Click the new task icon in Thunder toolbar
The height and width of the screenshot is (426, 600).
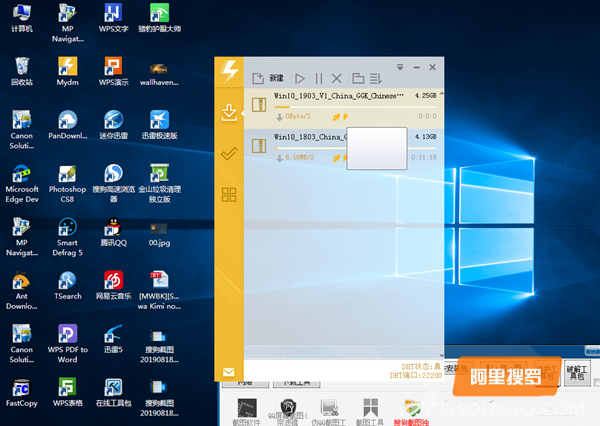coord(258,78)
